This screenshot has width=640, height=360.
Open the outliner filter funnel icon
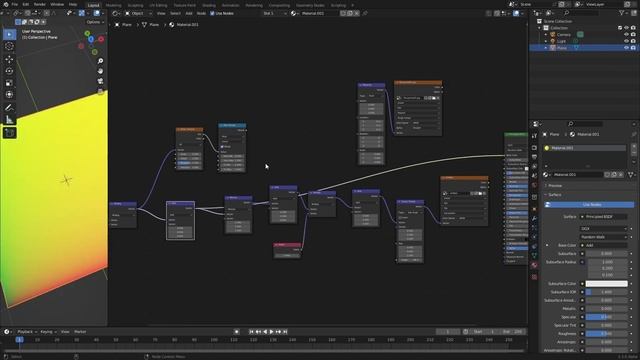pyautogui.click(x=622, y=13)
